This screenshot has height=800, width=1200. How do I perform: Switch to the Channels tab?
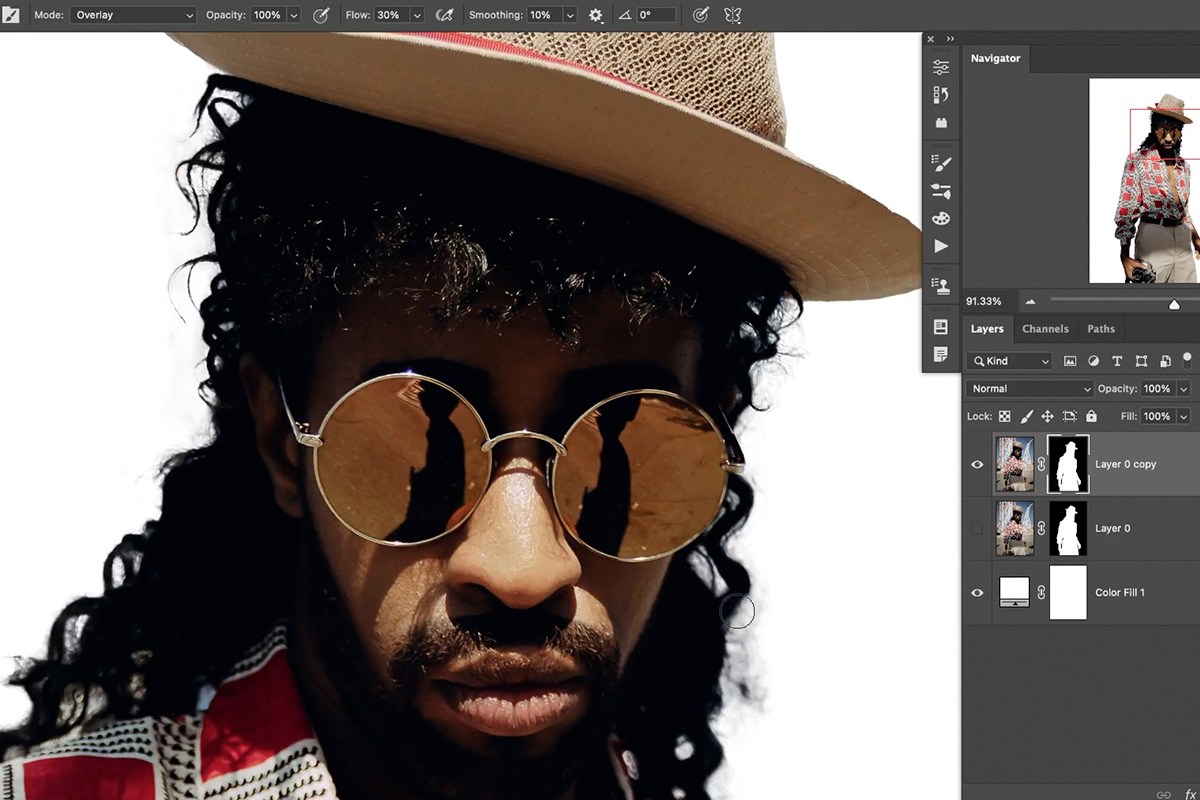(1045, 328)
